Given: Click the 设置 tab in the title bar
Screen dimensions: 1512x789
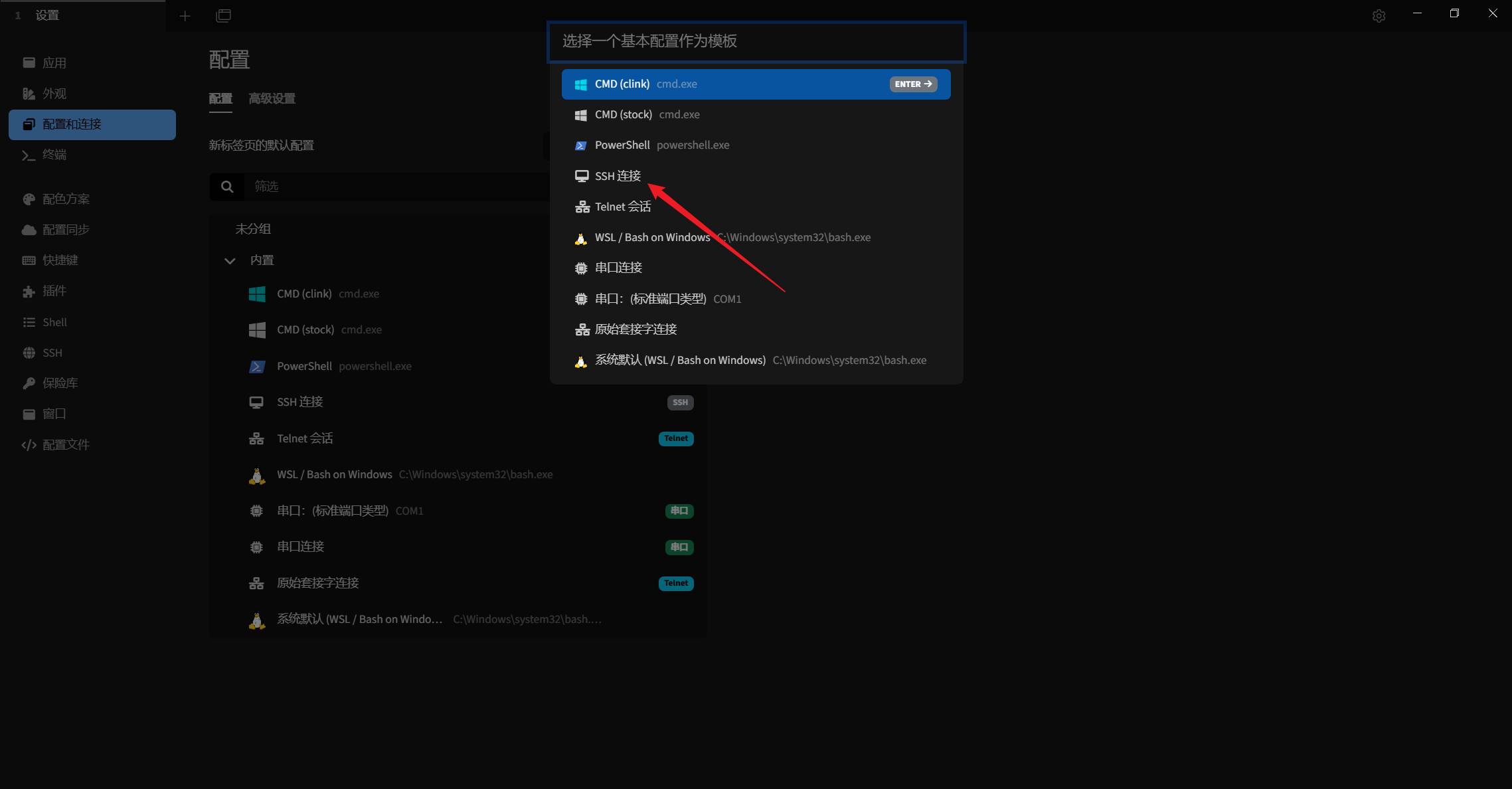Looking at the screenshot, I should point(83,15).
